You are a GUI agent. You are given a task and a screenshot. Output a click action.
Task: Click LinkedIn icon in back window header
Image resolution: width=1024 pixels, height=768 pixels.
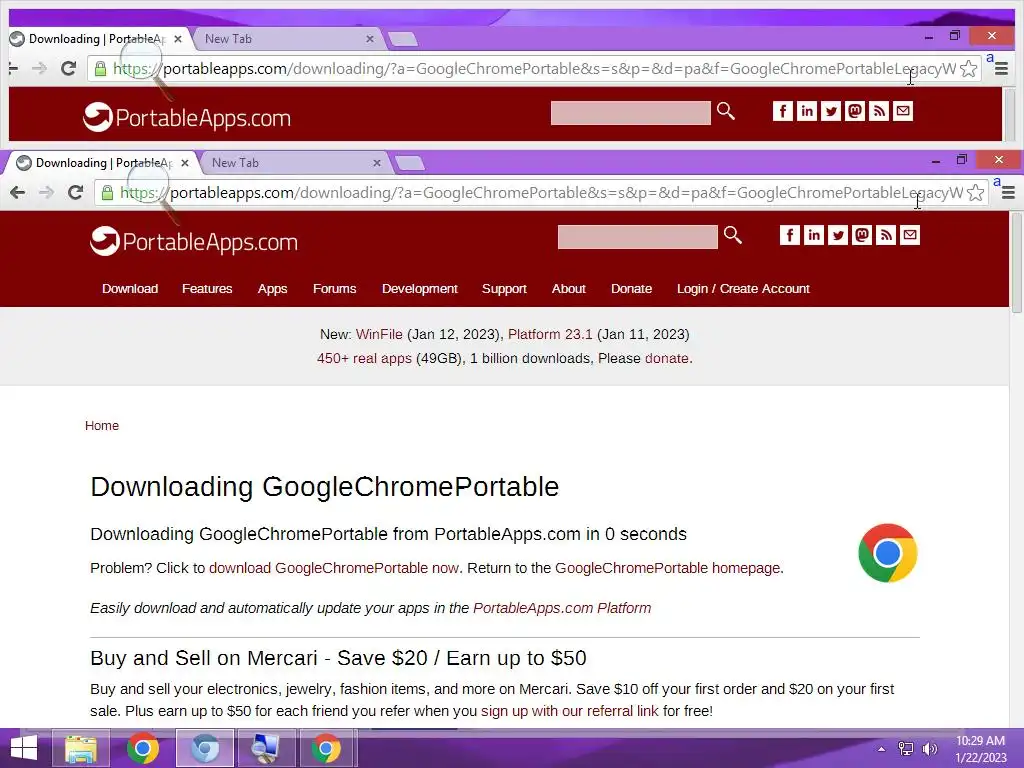(807, 111)
